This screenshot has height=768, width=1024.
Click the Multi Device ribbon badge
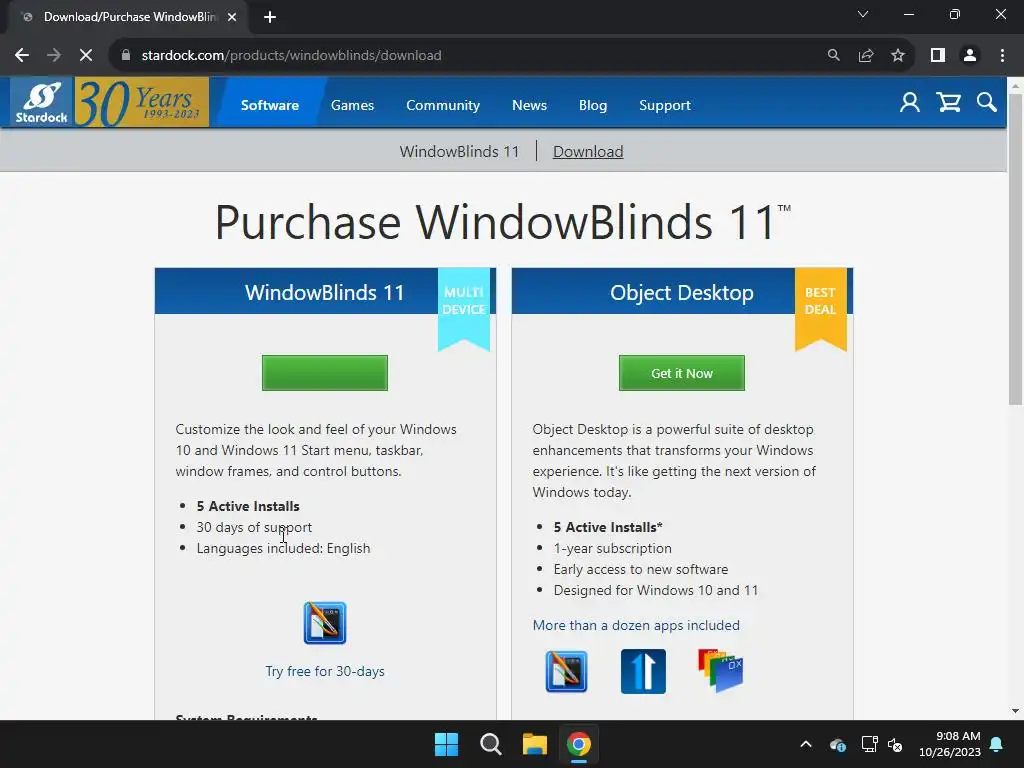[464, 308]
